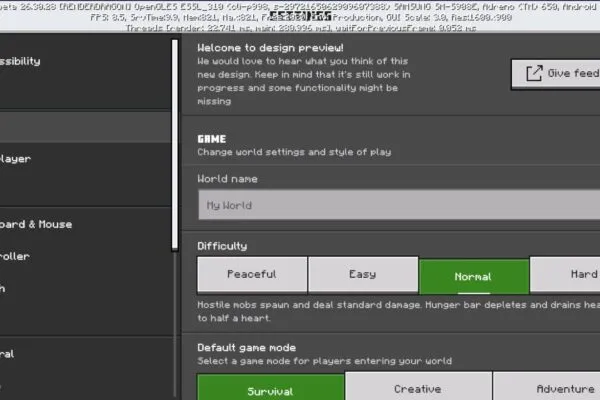Screen dimensions: 600x400
Task: Select Easy difficulty
Action: pyautogui.click(x=363, y=274)
